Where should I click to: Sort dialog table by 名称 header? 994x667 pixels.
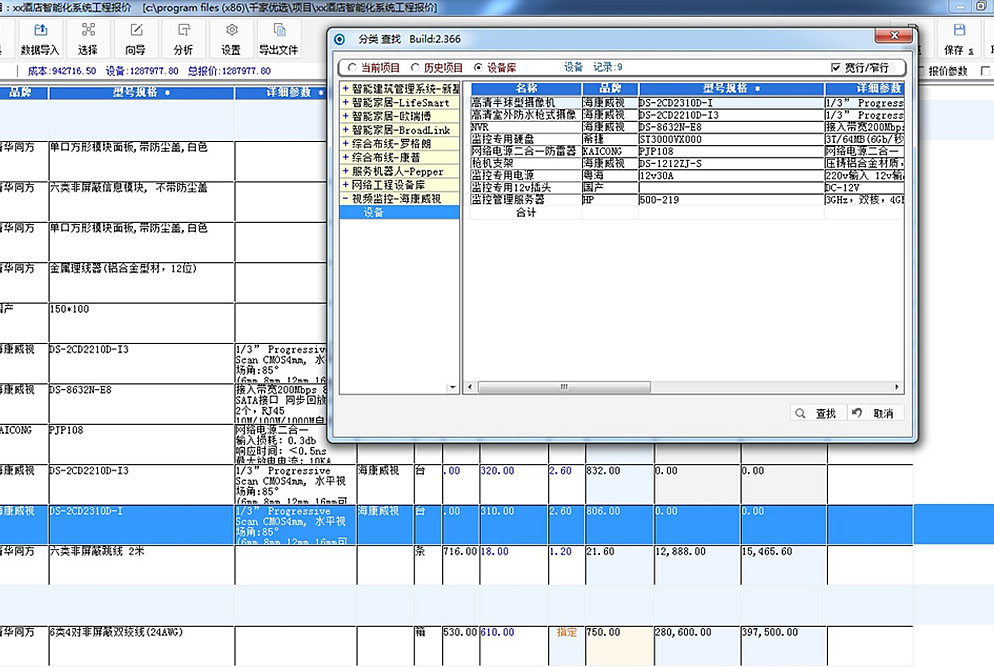pos(526,88)
